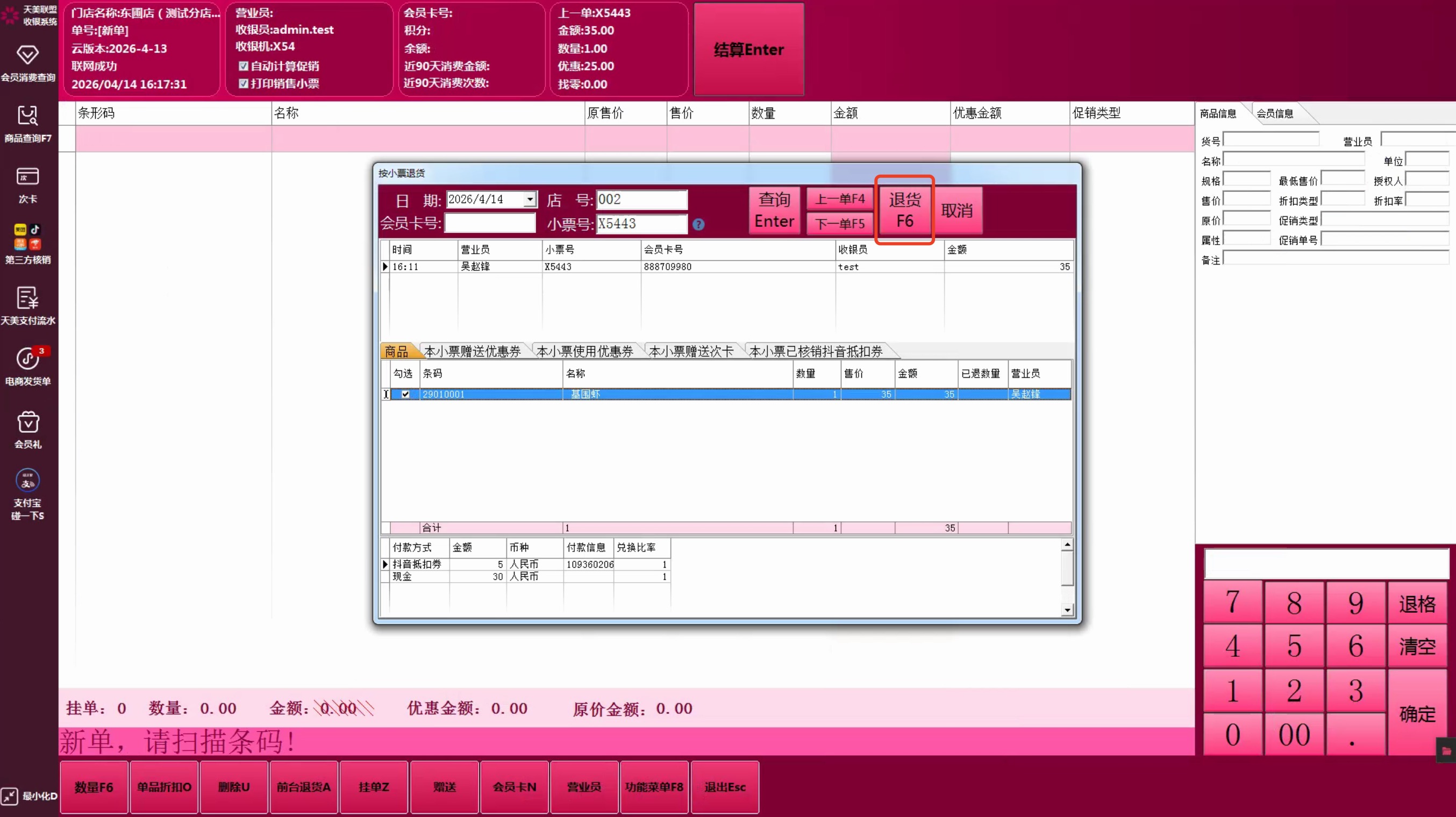This screenshot has width=1456, height=817.
Task: Click payment list scroll up arrow
Action: coord(1067,545)
